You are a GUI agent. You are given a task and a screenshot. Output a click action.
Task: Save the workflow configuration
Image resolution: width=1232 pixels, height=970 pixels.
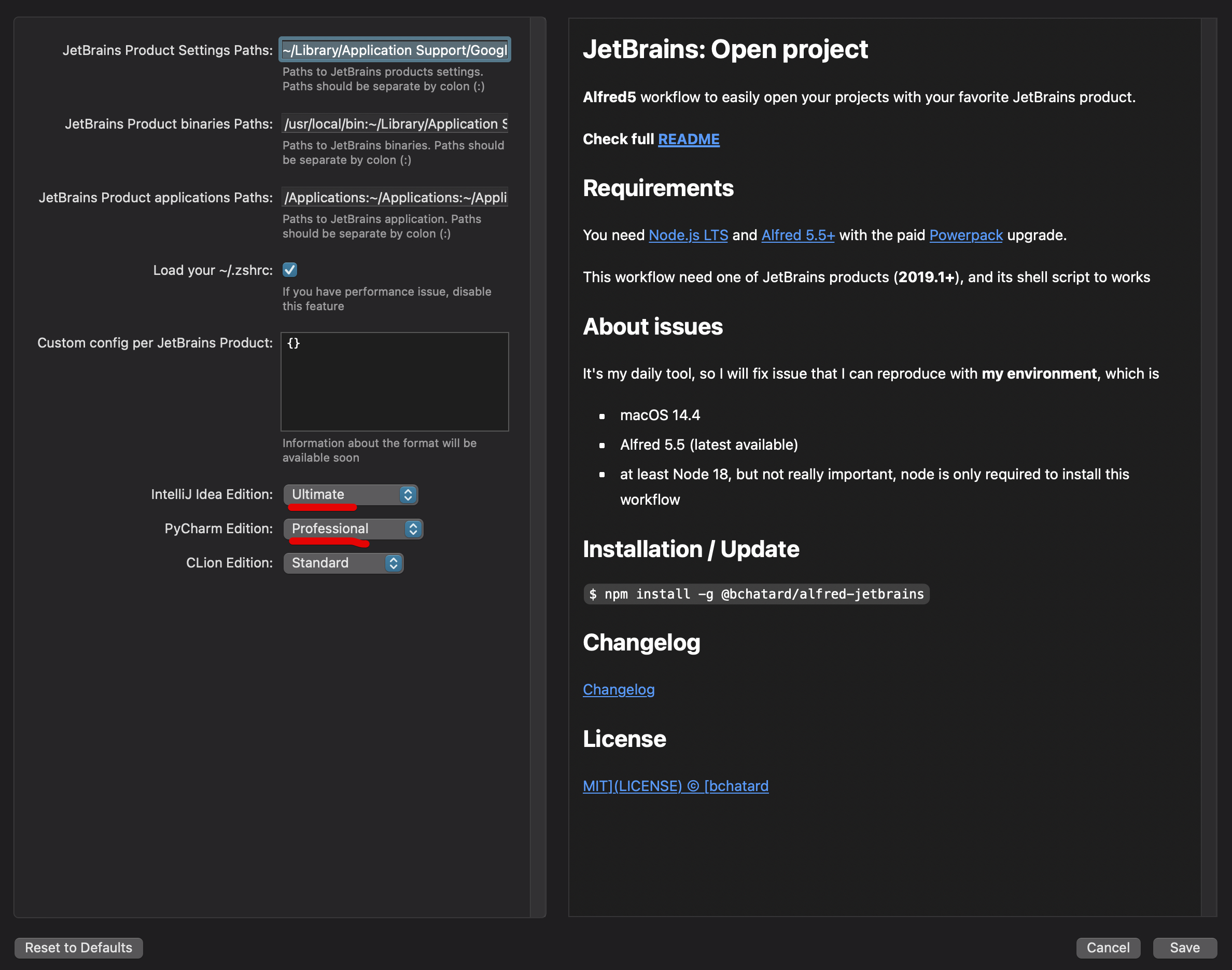tap(1184, 947)
